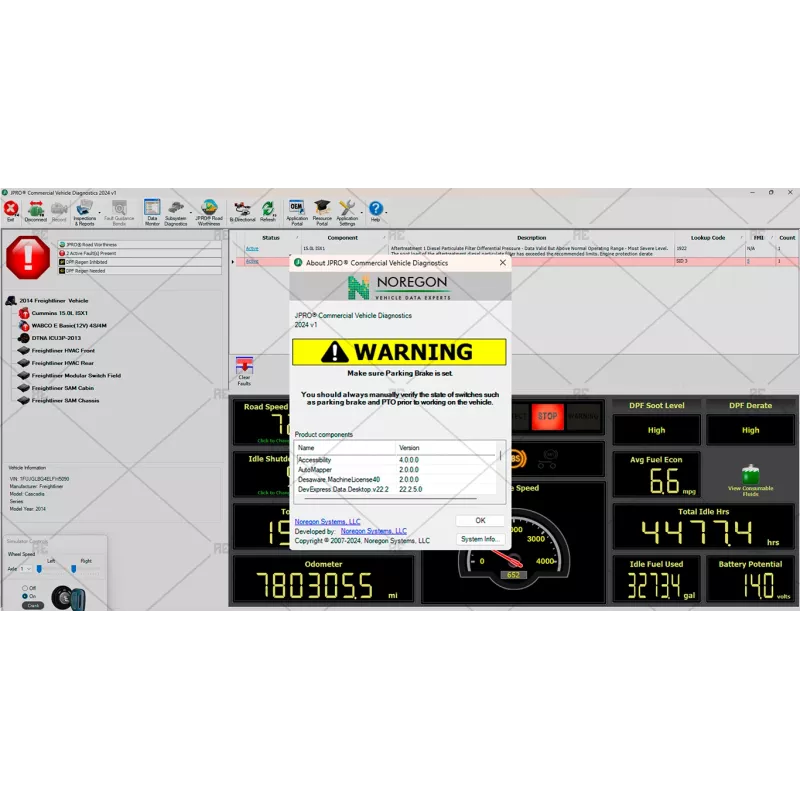Open Application Settings tool
Image resolution: width=800 pixels, height=800 pixels.
coord(347,210)
